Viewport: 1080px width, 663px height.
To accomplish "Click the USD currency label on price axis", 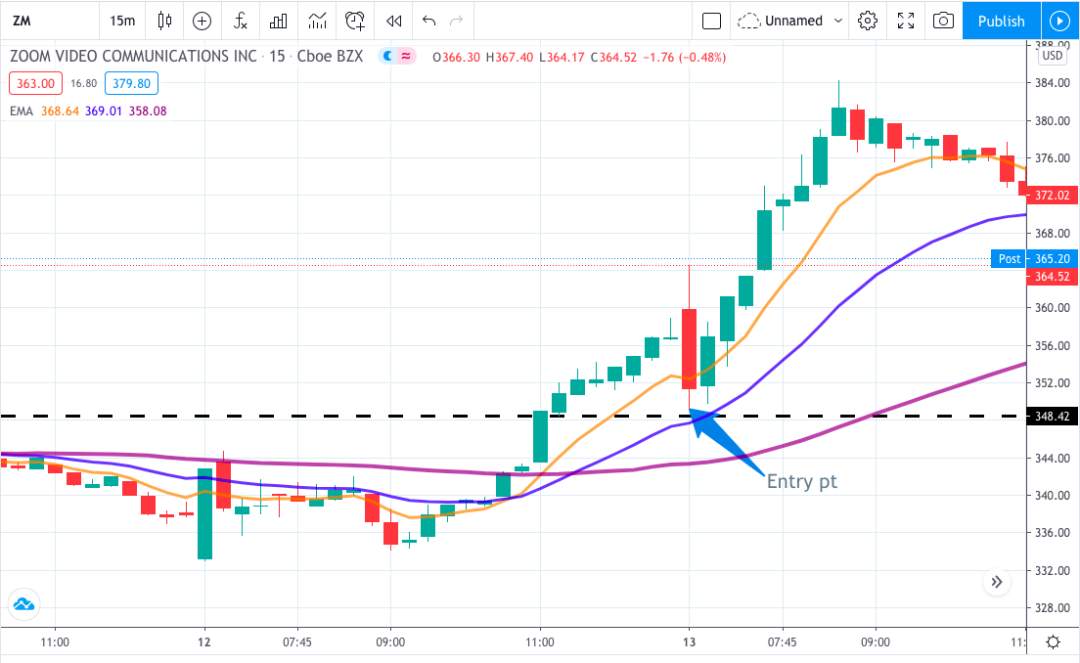I will pyautogui.click(x=1052, y=56).
